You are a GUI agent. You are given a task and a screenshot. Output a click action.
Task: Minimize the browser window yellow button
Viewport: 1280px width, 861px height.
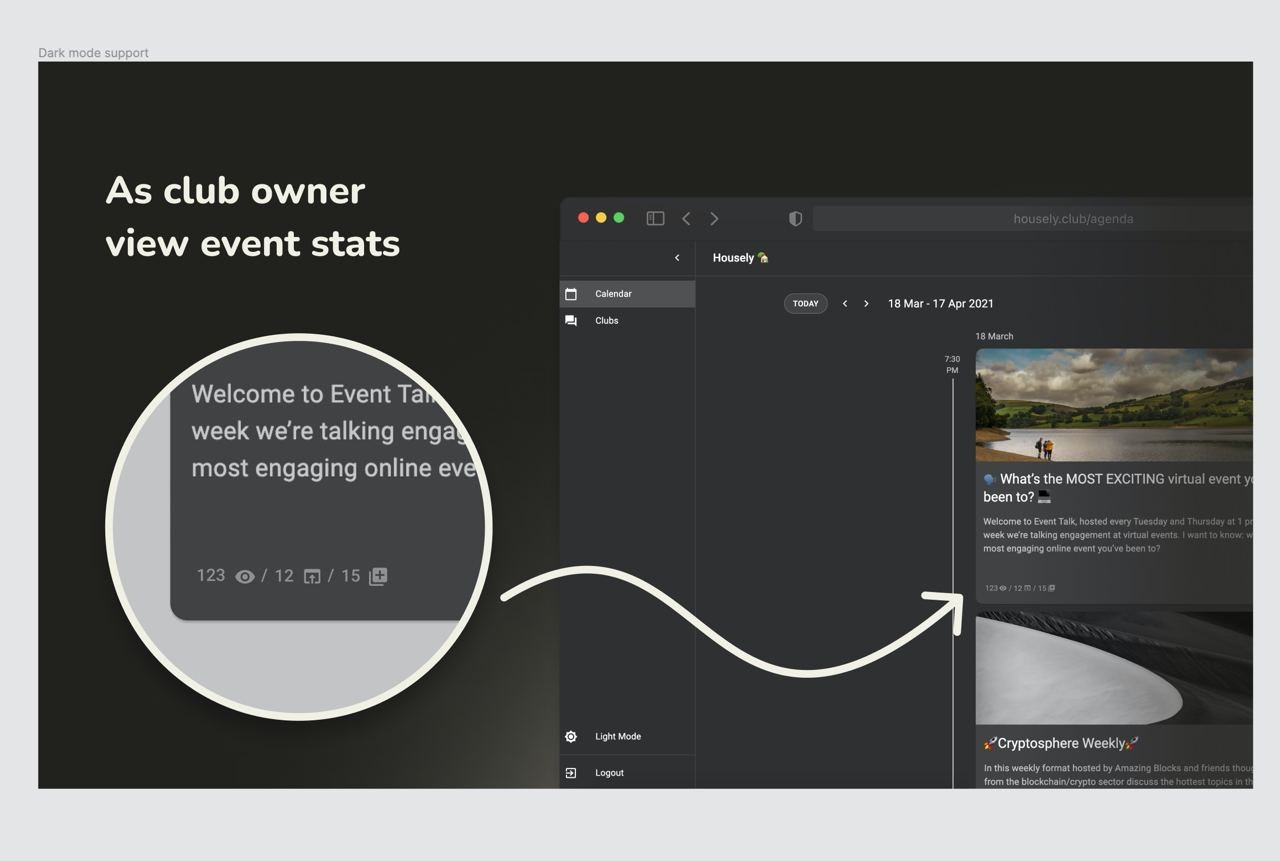pyautogui.click(x=601, y=218)
